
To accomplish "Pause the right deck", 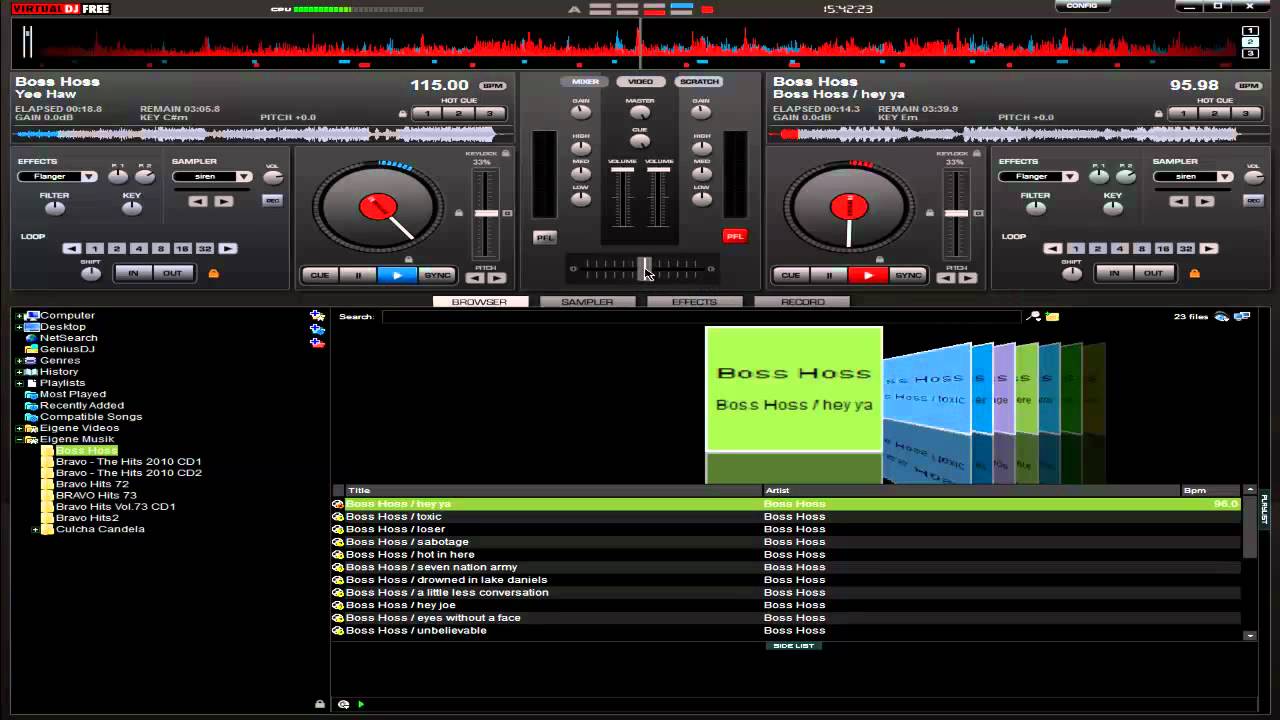I will (x=829, y=275).
